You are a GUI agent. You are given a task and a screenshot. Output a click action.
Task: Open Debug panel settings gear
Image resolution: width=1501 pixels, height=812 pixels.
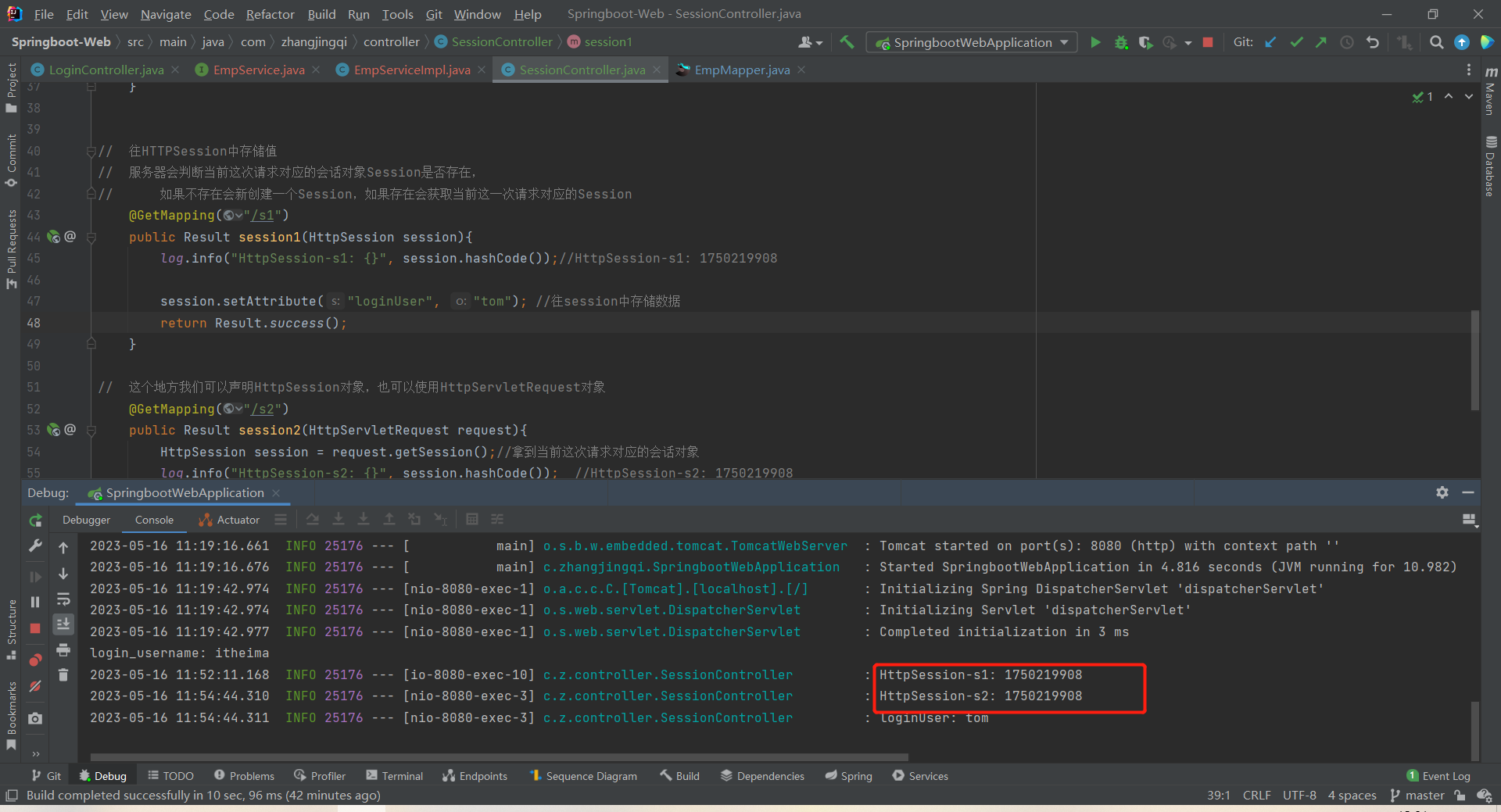tap(1442, 492)
